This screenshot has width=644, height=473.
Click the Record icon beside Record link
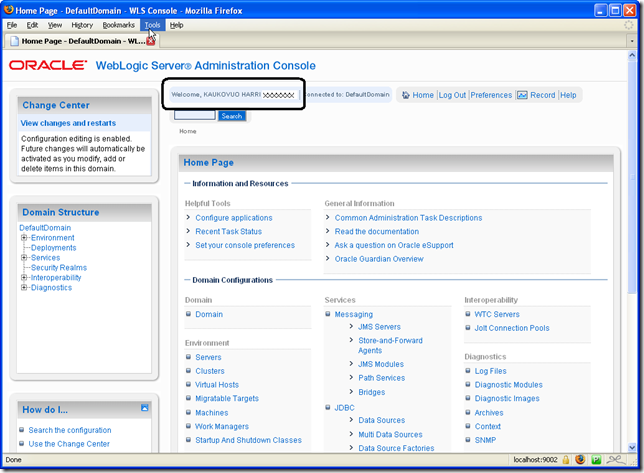coord(522,95)
